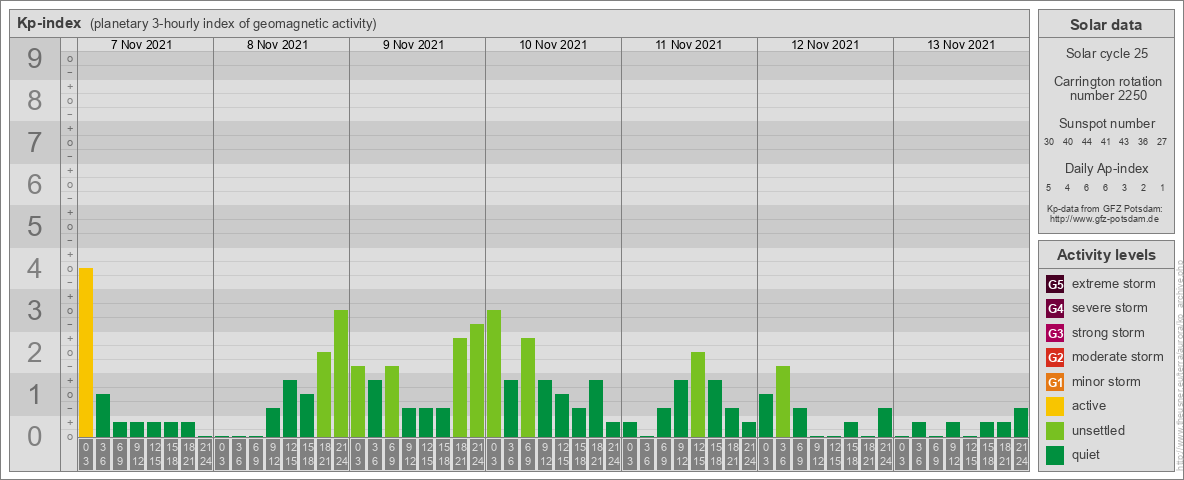
Task: Click the 12-15 hour label under 10 Nov 2021
Action: coord(562,455)
